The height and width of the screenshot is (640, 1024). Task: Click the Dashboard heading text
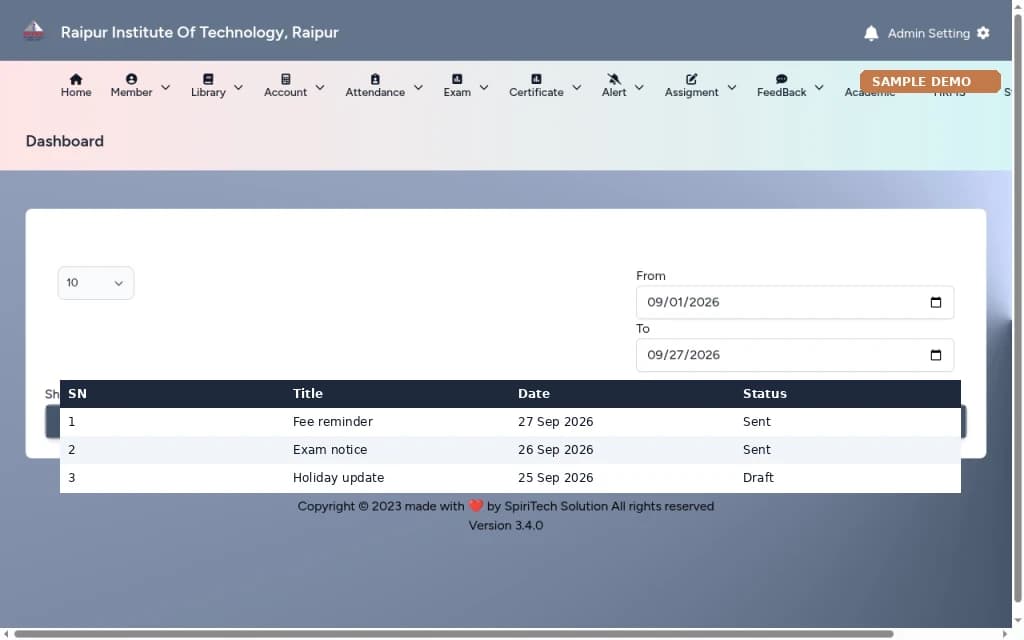tap(65, 141)
